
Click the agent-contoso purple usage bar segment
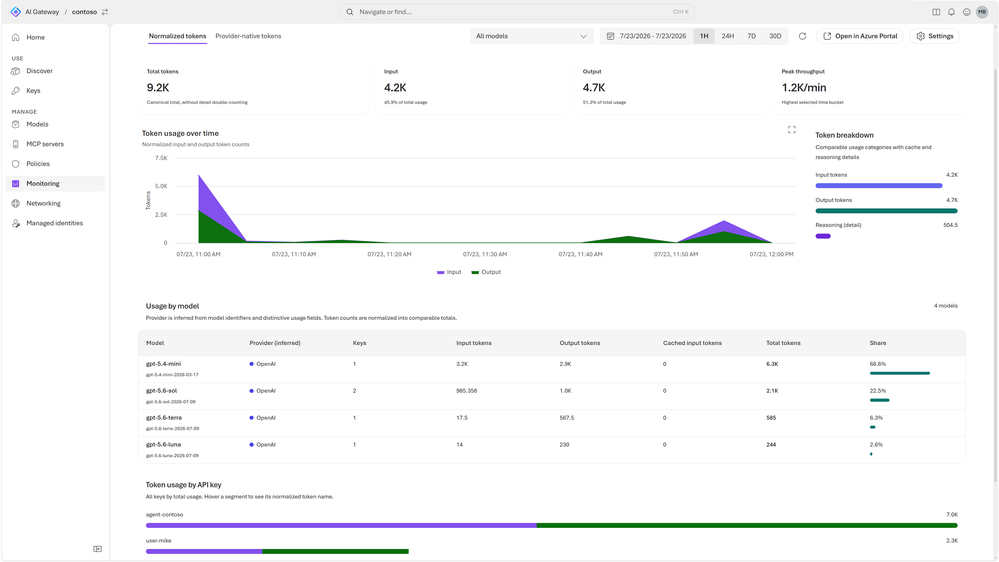tap(341, 526)
